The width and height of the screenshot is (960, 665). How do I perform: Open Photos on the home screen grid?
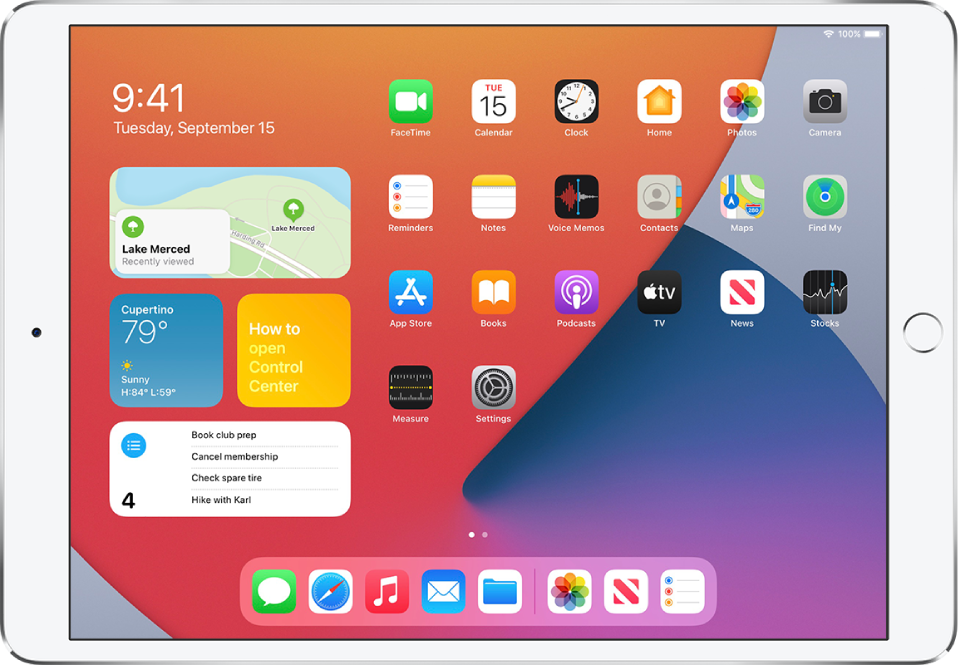click(742, 102)
